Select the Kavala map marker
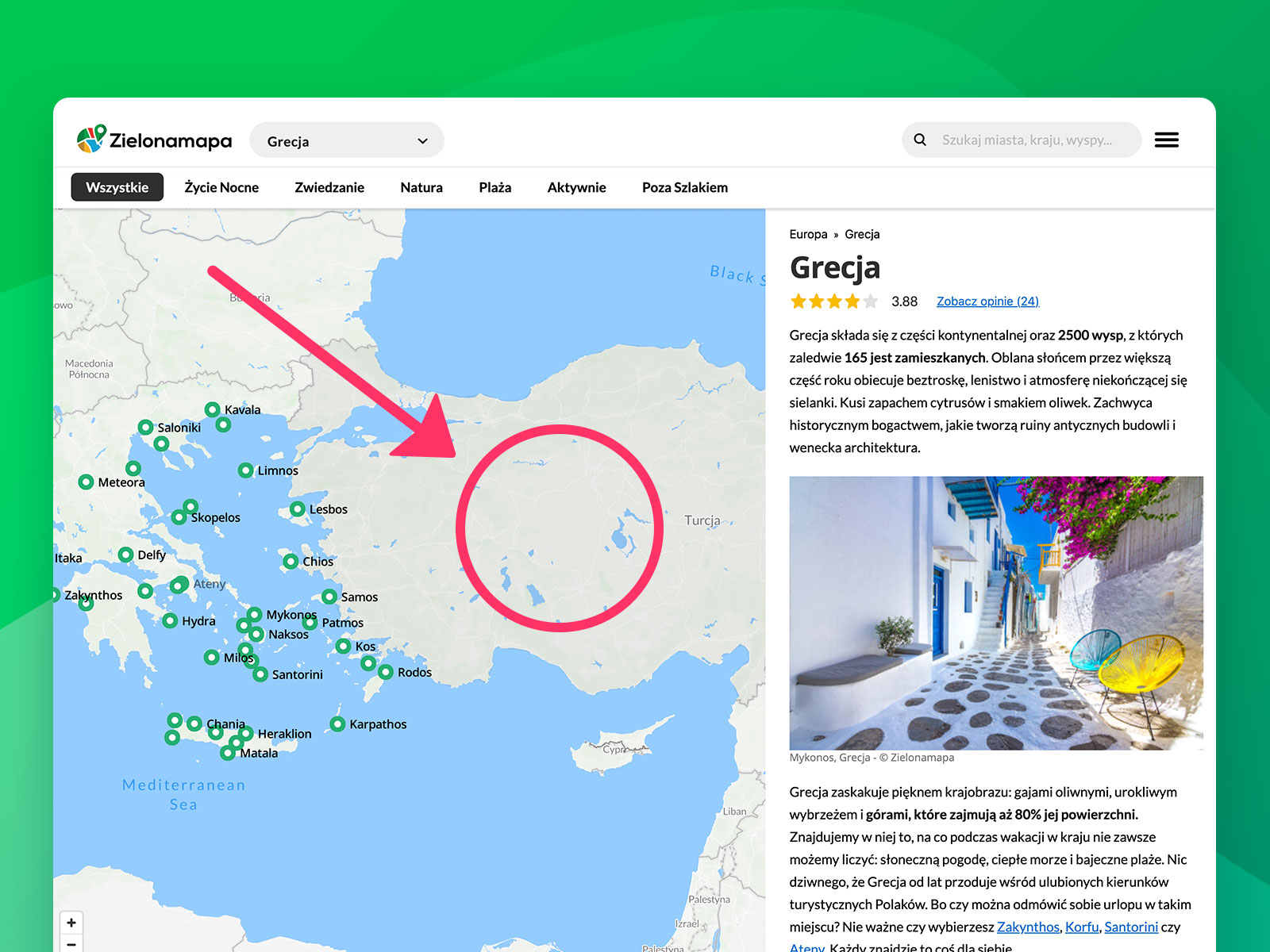Image resolution: width=1270 pixels, height=952 pixels. pos(212,409)
